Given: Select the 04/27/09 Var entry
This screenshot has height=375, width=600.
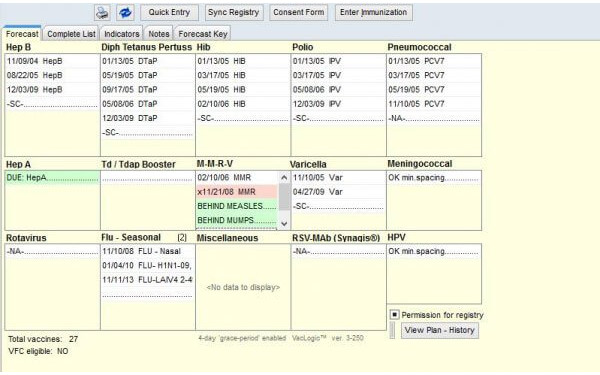Looking at the screenshot, I should 338,192.
